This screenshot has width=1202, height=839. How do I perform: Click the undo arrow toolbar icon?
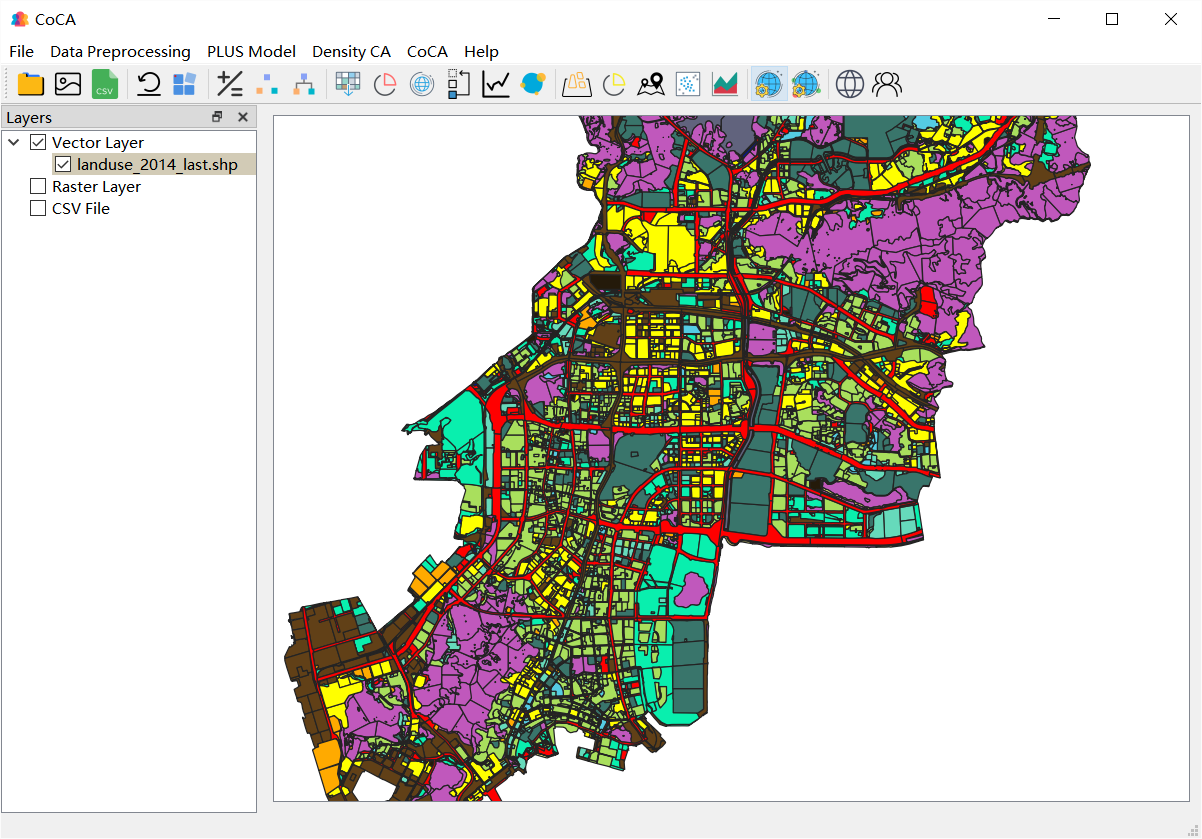pos(149,84)
